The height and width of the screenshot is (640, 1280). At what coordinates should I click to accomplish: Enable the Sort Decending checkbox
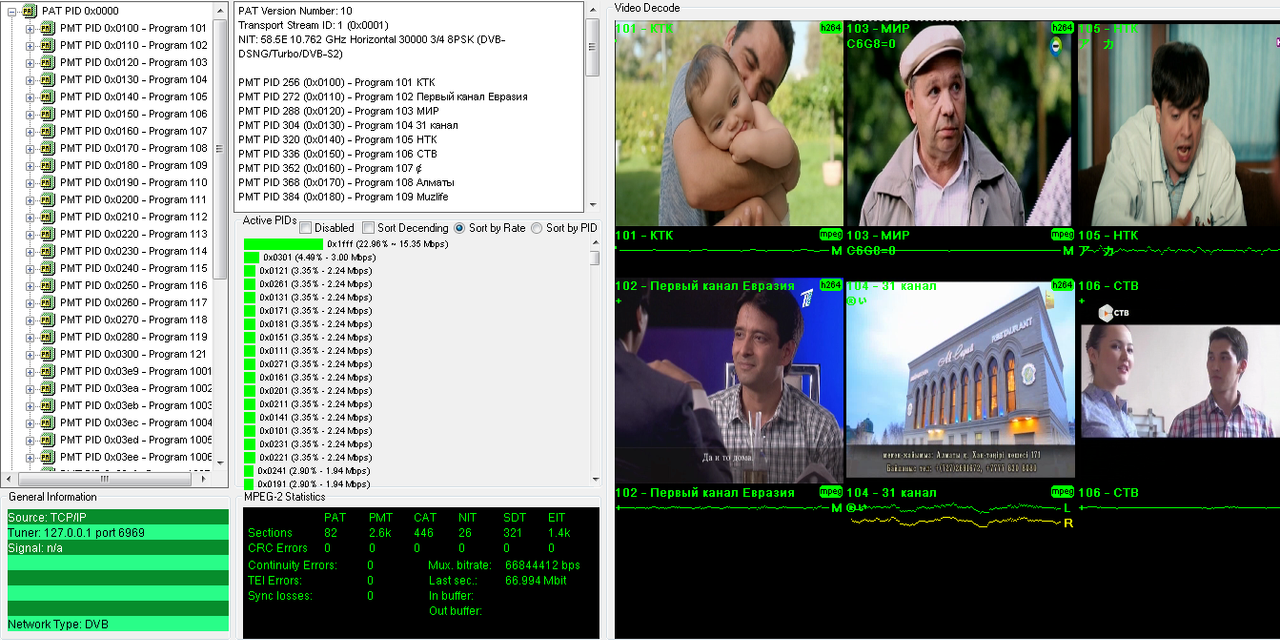tap(368, 228)
